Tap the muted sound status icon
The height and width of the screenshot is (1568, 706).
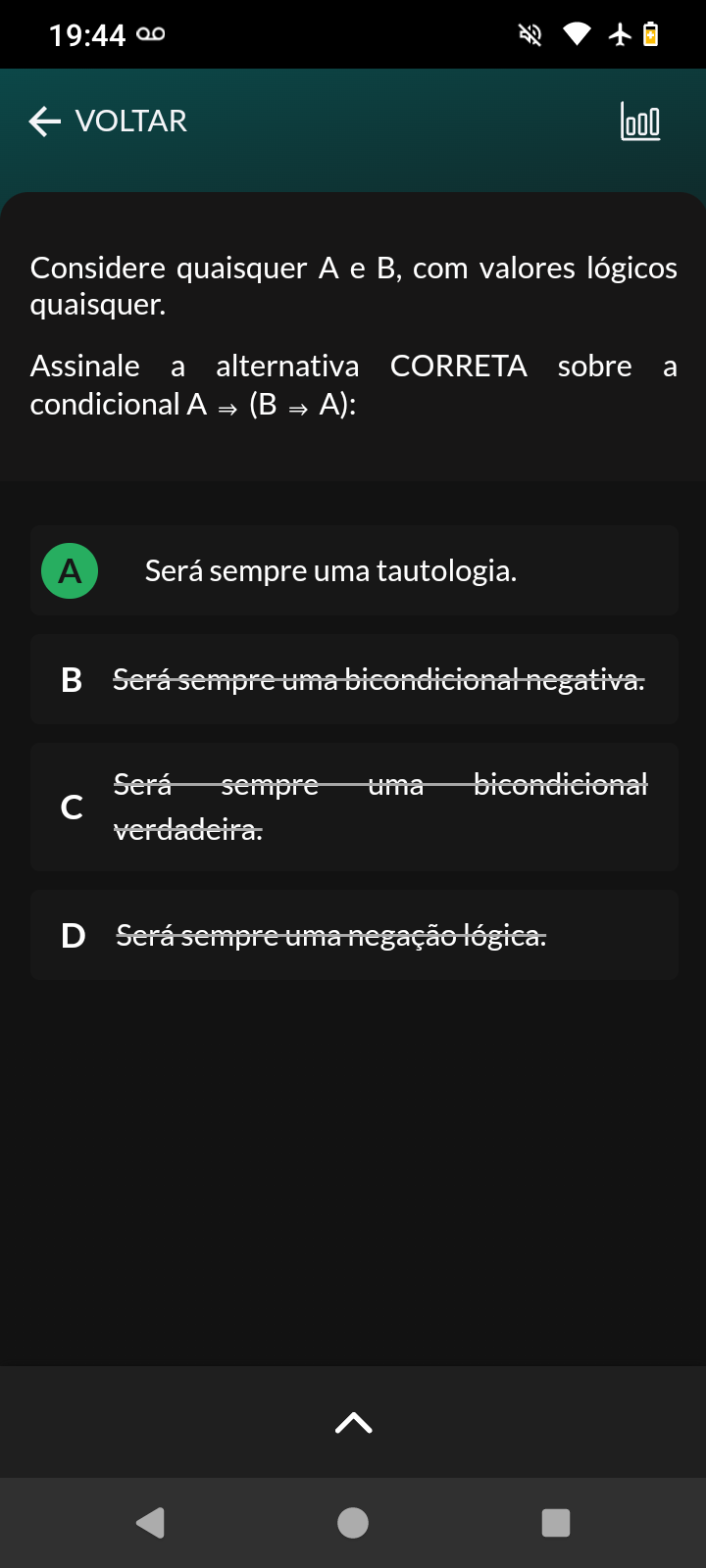click(530, 35)
